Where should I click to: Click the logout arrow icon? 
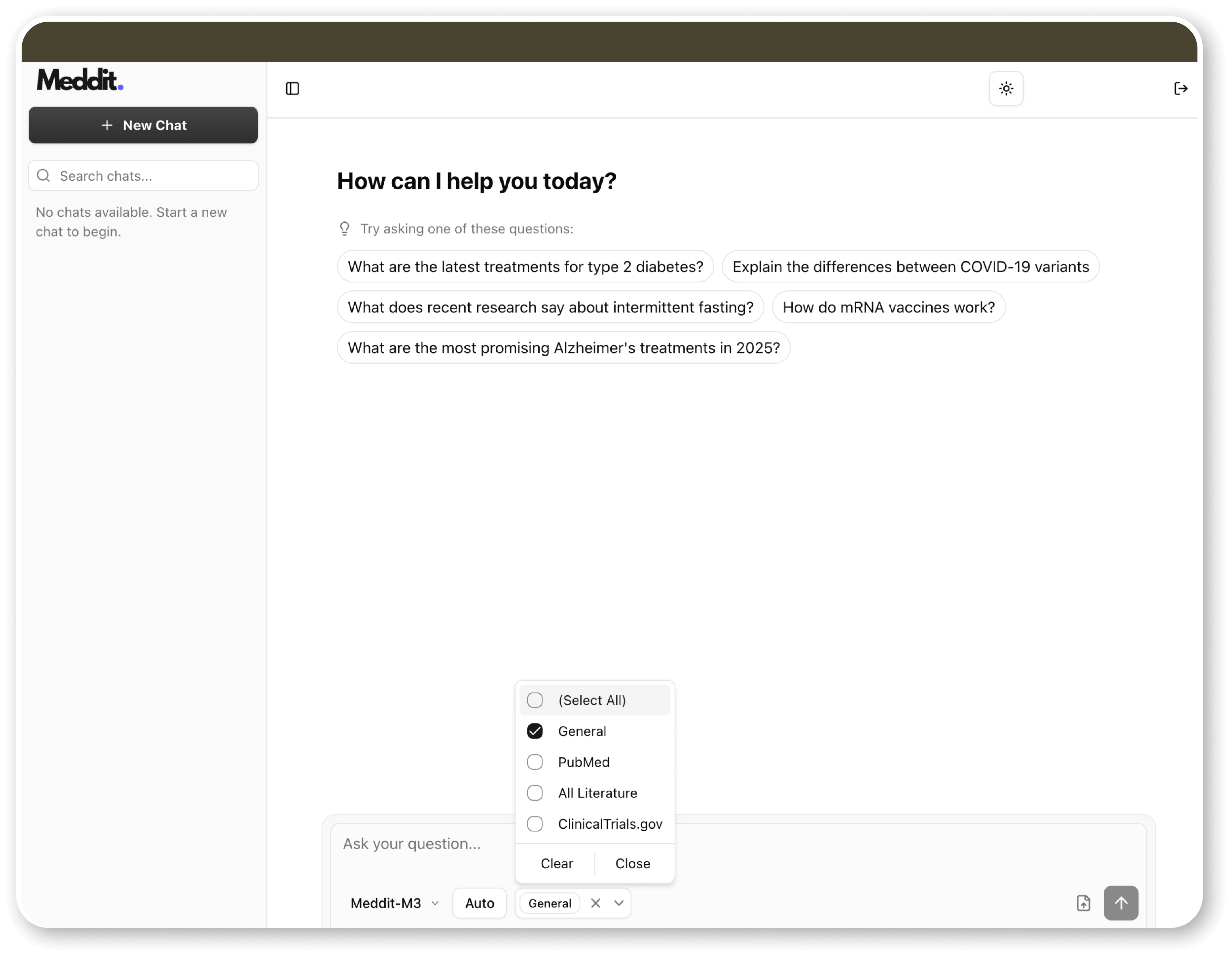pyautogui.click(x=1180, y=89)
